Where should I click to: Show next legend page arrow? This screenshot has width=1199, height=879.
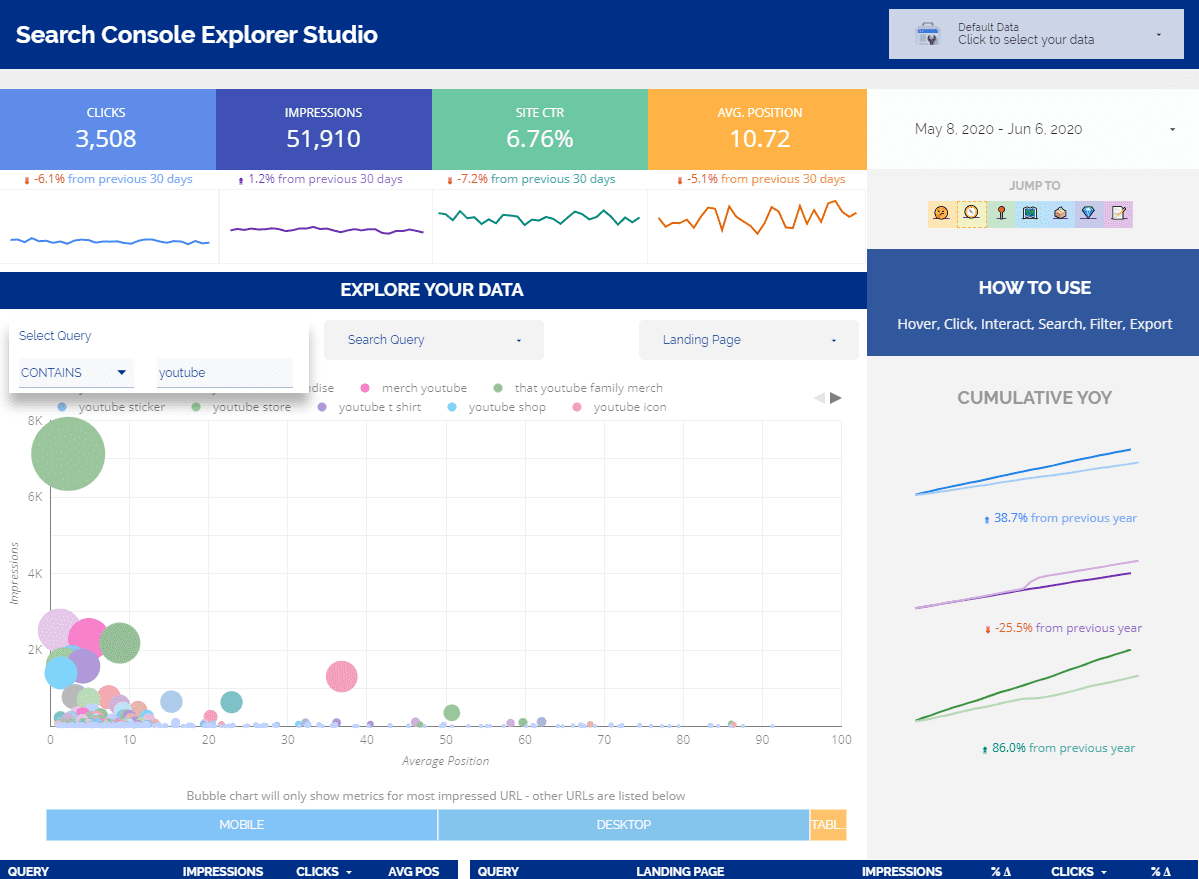pos(836,397)
